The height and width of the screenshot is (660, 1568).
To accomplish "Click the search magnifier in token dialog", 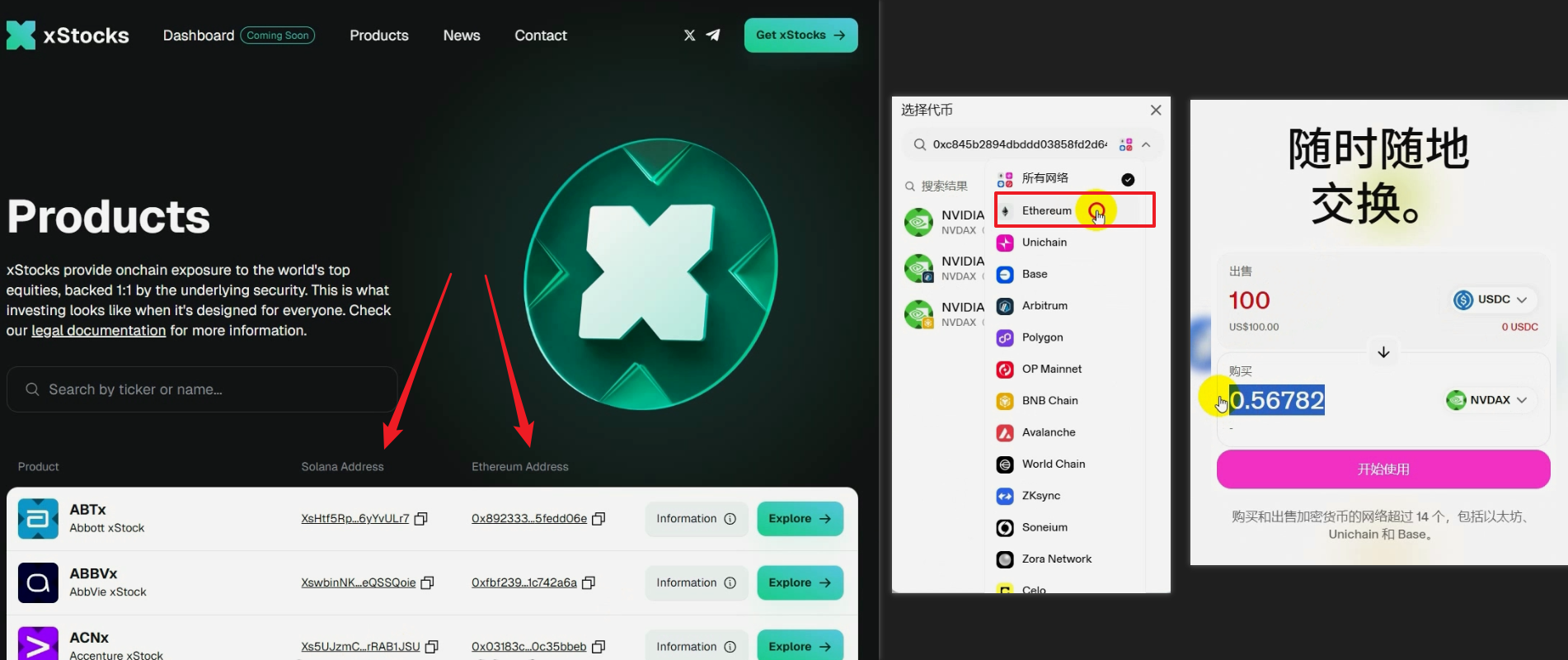I will tap(920, 144).
